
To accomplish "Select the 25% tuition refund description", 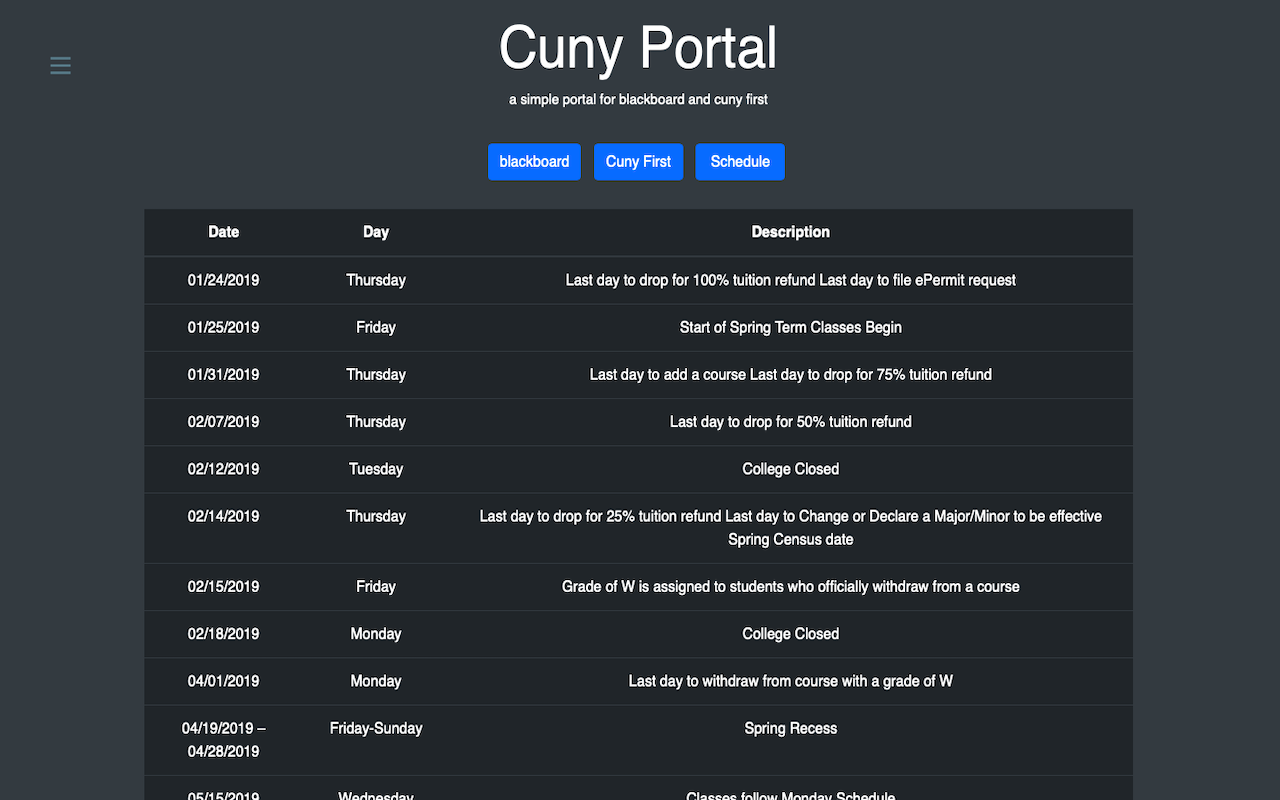I will pos(791,528).
